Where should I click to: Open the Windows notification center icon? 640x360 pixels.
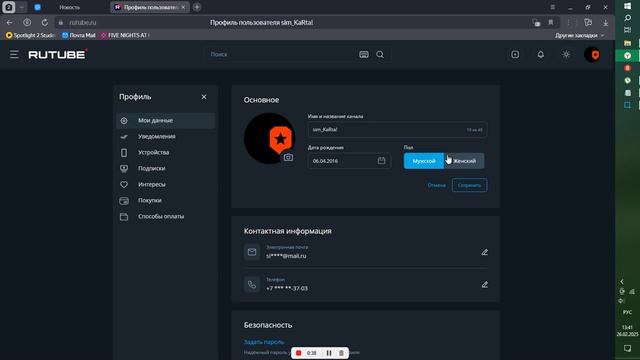(x=627, y=348)
